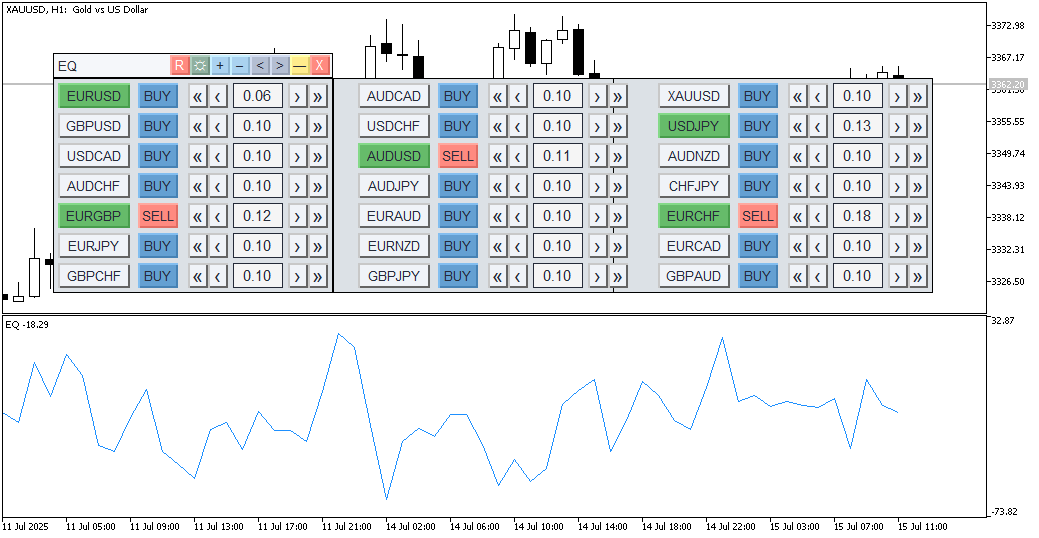Switch AUDUSD direction SELL button

point(458,156)
